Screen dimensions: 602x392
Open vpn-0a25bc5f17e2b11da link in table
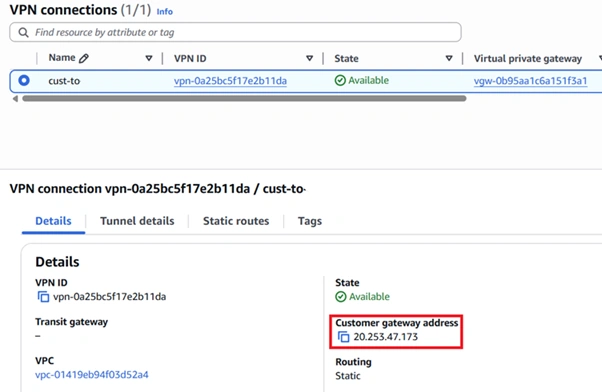coord(230,81)
